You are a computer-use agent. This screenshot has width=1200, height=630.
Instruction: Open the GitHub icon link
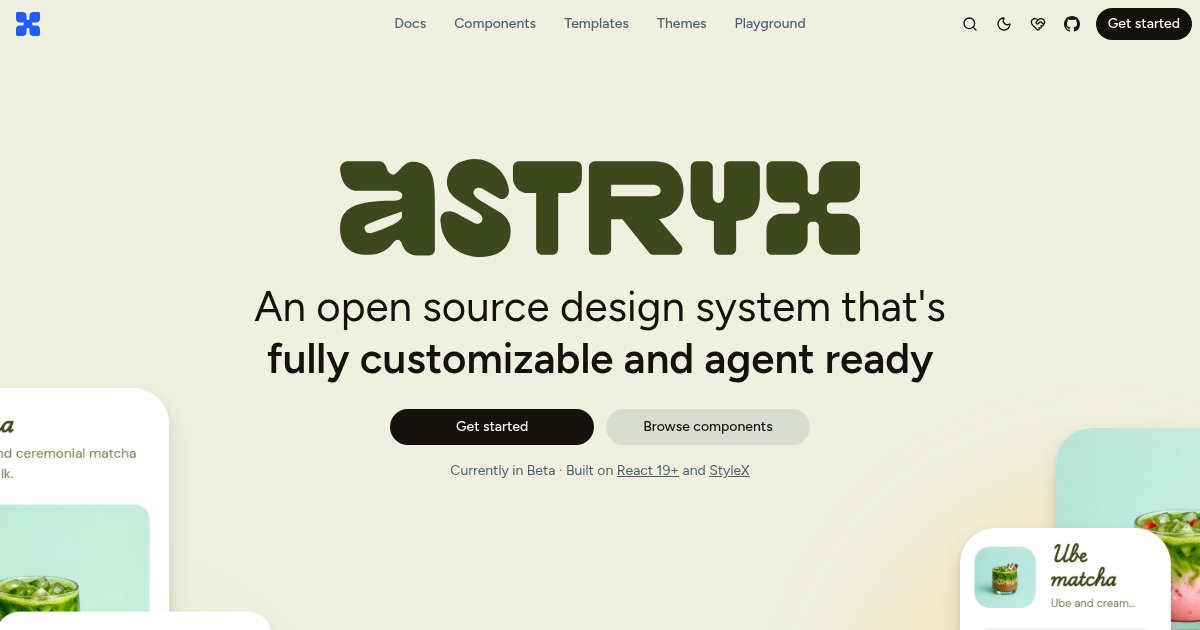click(x=1072, y=24)
